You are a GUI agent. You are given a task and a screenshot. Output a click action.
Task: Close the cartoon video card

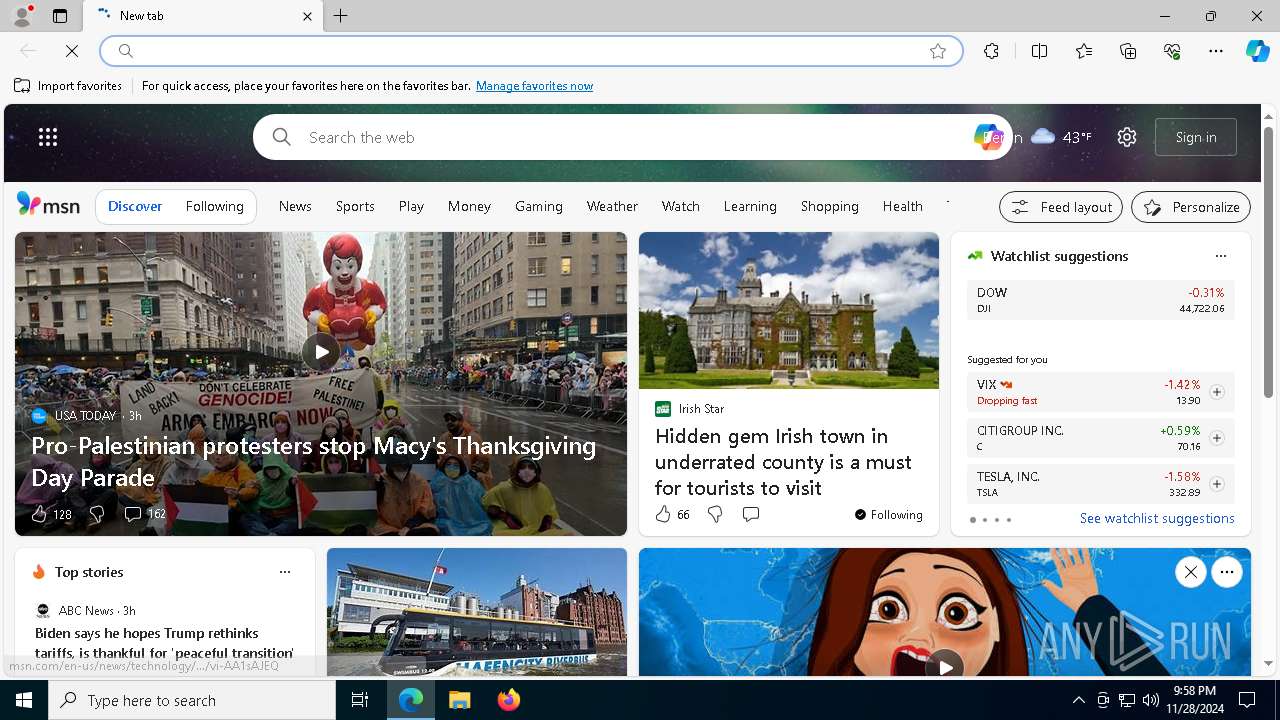tap(1190, 572)
